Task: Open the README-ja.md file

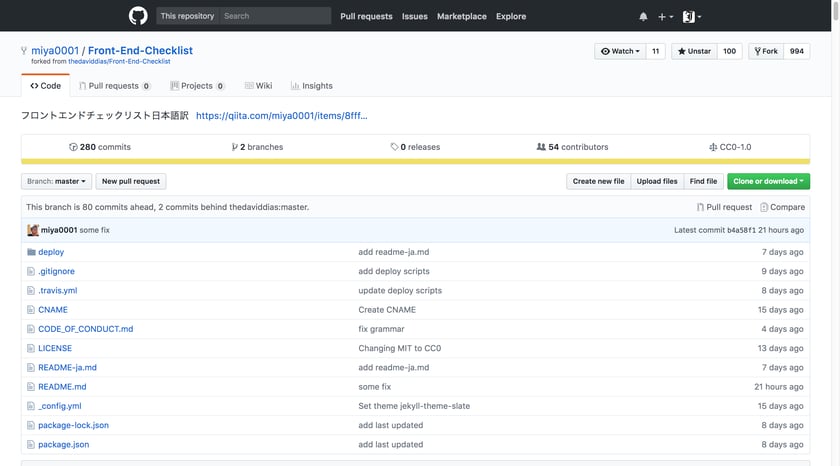Action: [x=68, y=367]
